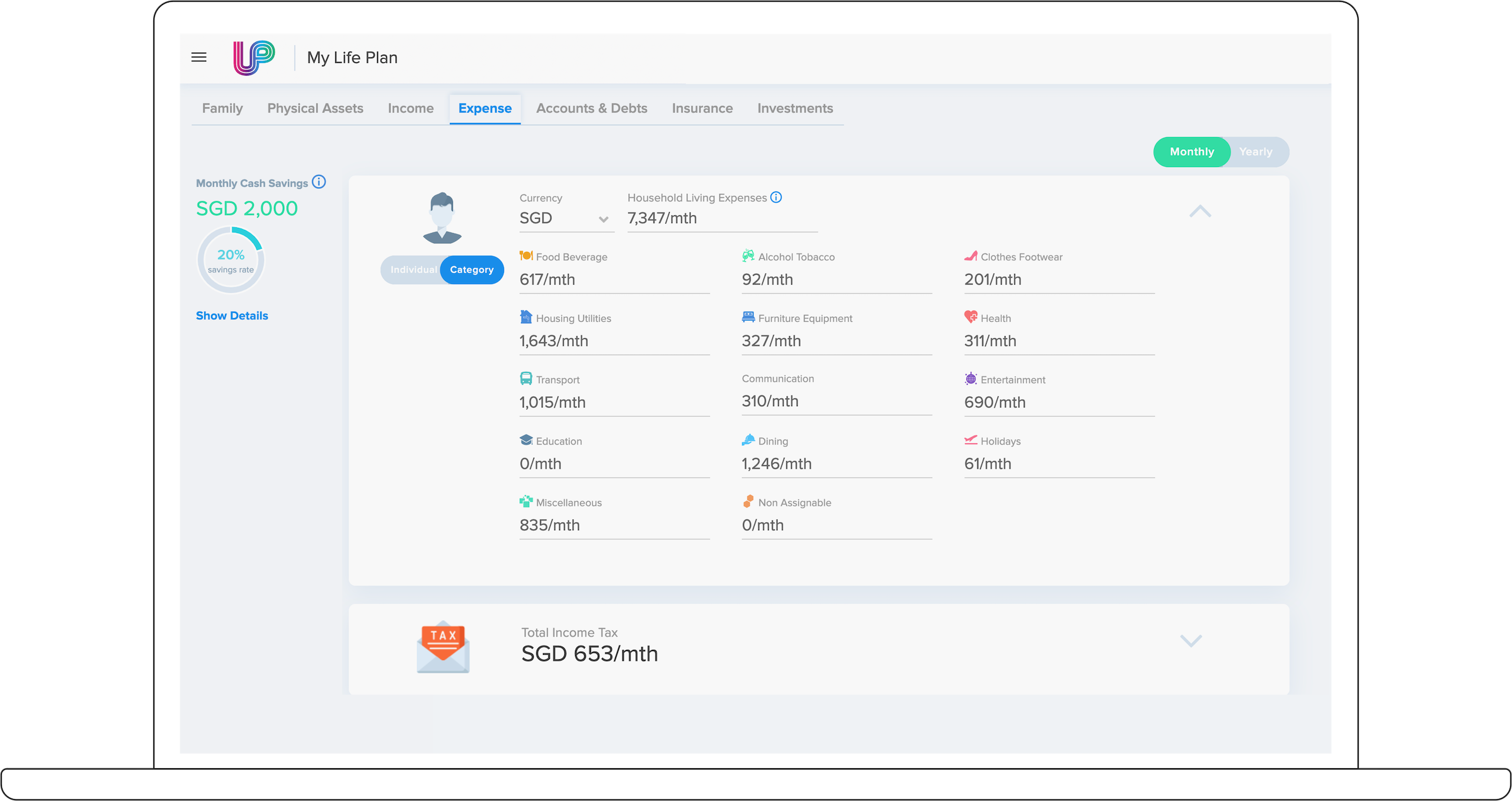Collapse the household expenses panel
This screenshot has width=1512, height=801.
[1200, 212]
